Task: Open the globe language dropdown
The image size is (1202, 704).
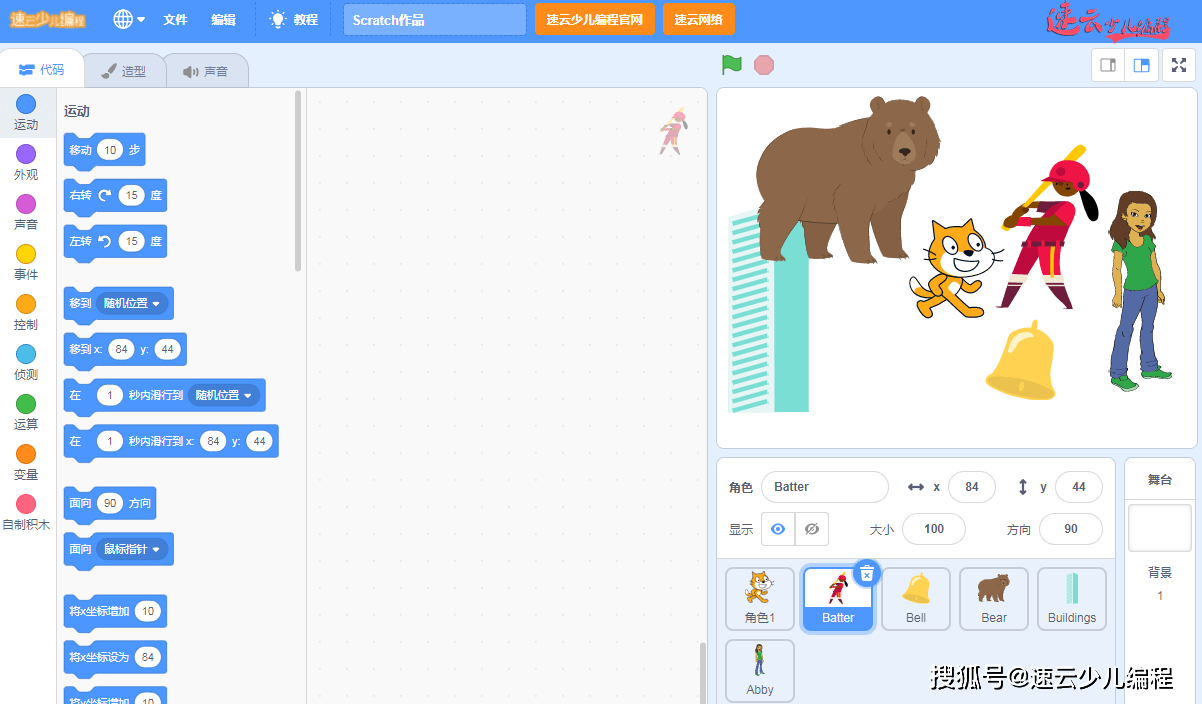Action: (x=129, y=19)
